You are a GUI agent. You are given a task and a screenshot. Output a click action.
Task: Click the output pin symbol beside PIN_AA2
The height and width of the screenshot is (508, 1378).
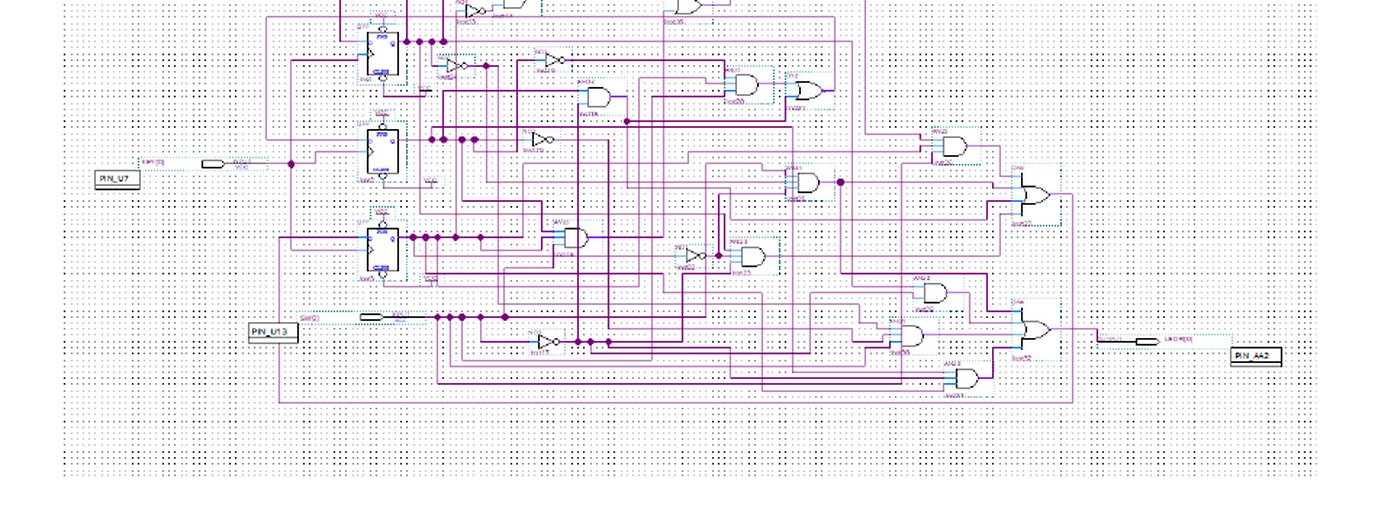[x=1147, y=342]
